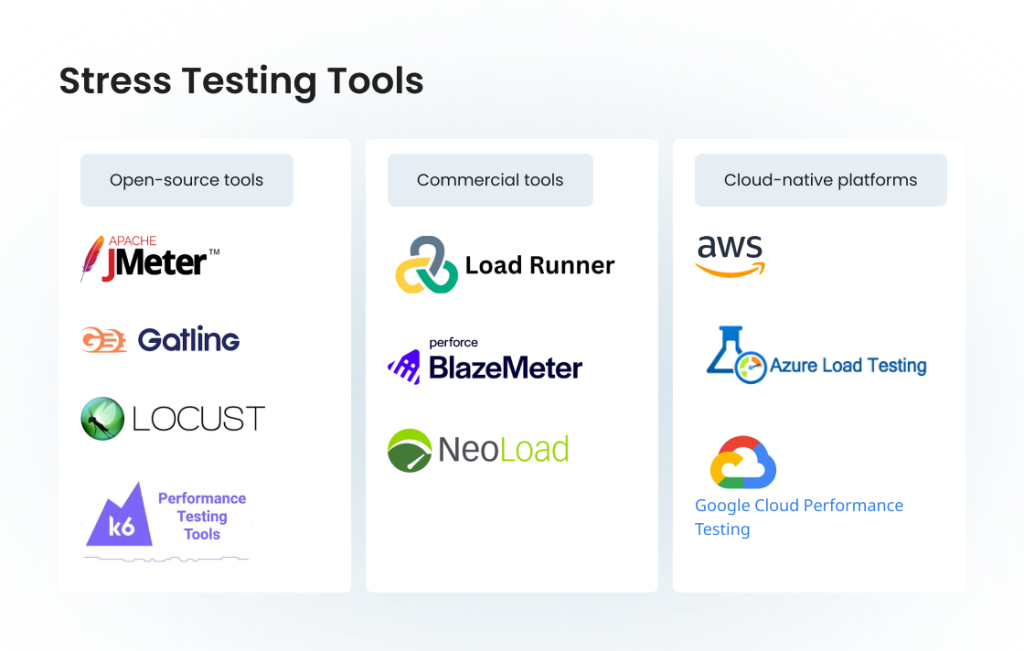Click the Load Runner interlocked rings icon
The width and height of the screenshot is (1024, 651).
point(426,265)
